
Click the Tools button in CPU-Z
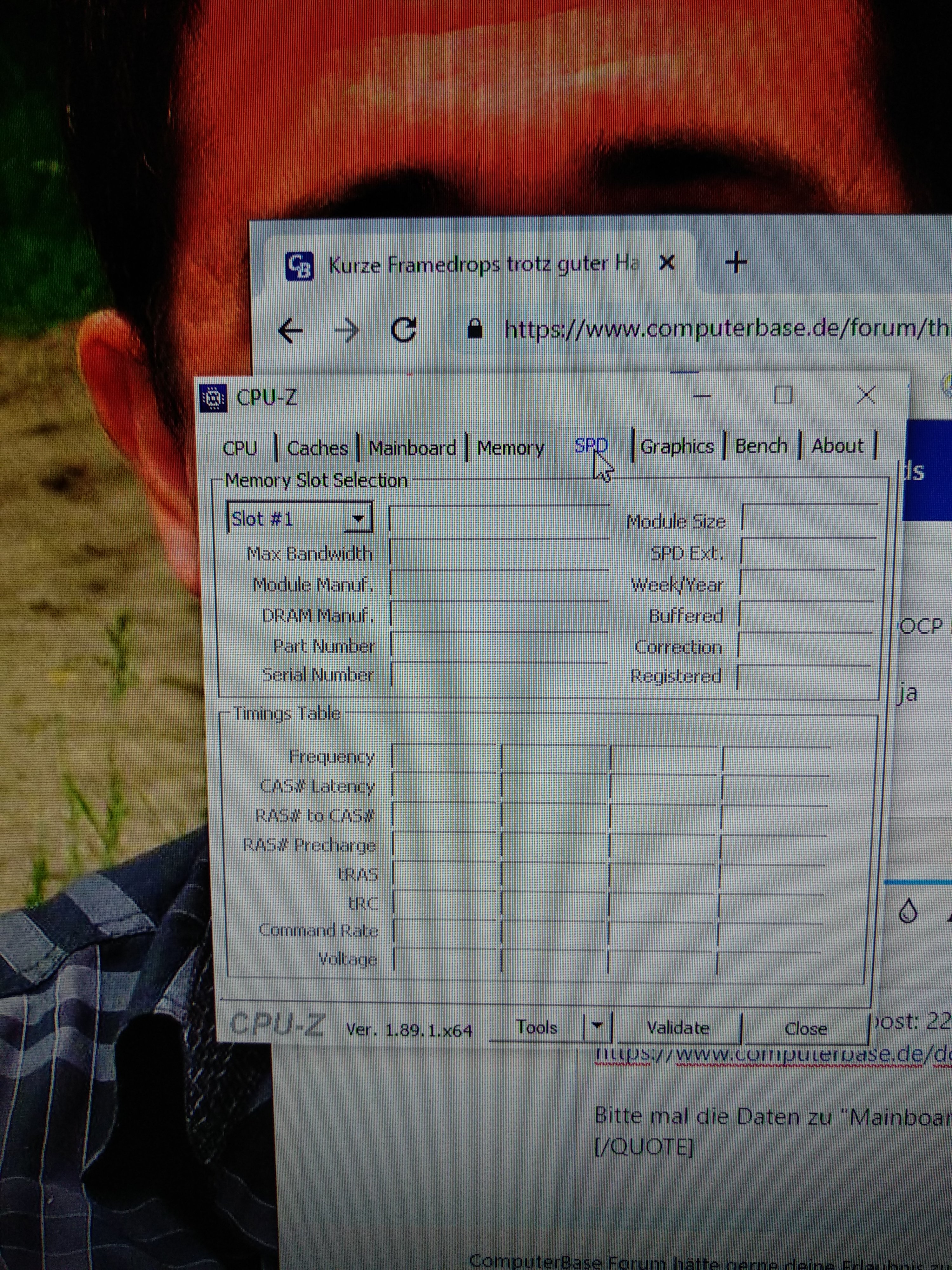click(x=536, y=1027)
